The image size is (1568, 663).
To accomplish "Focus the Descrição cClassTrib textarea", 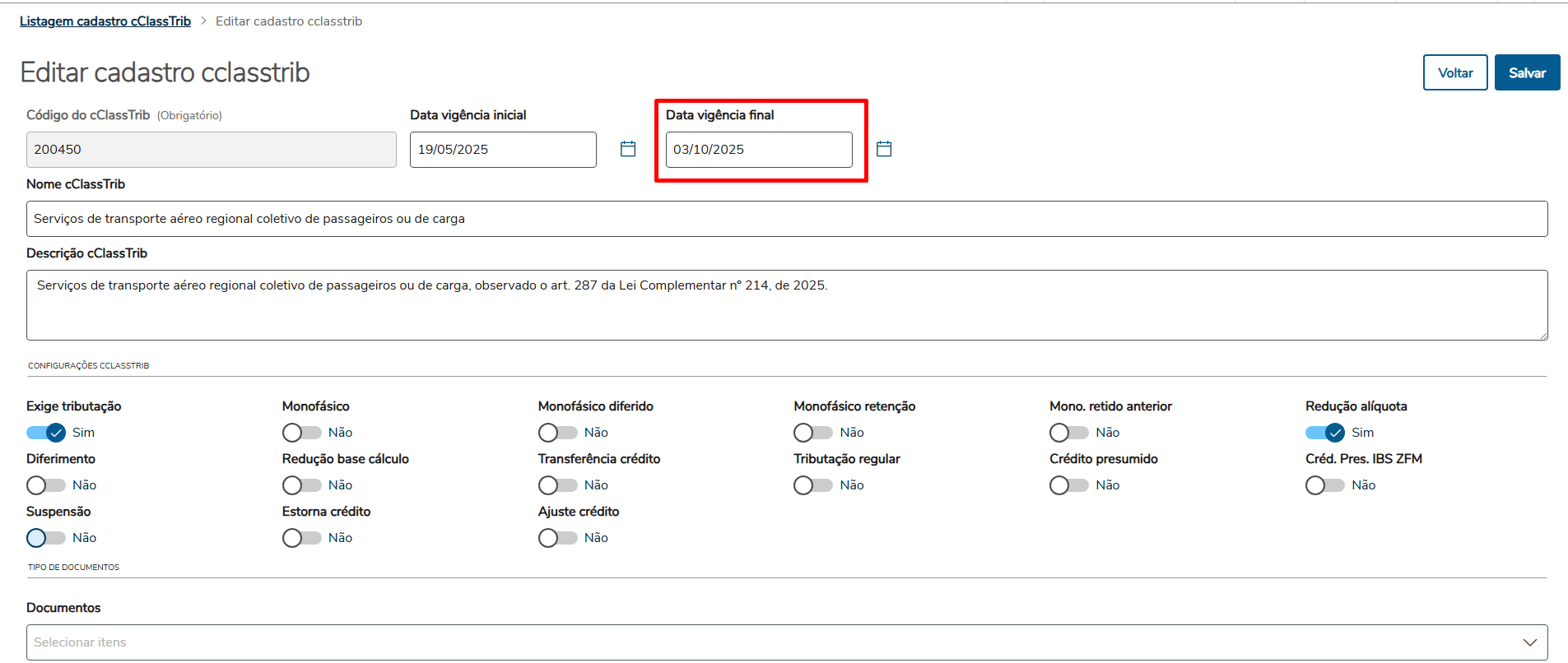I will tap(786, 305).
